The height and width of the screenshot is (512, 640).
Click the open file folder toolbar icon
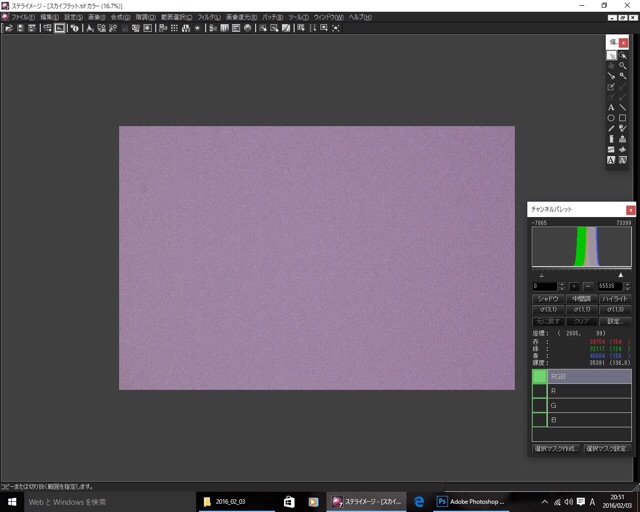(x=9, y=28)
